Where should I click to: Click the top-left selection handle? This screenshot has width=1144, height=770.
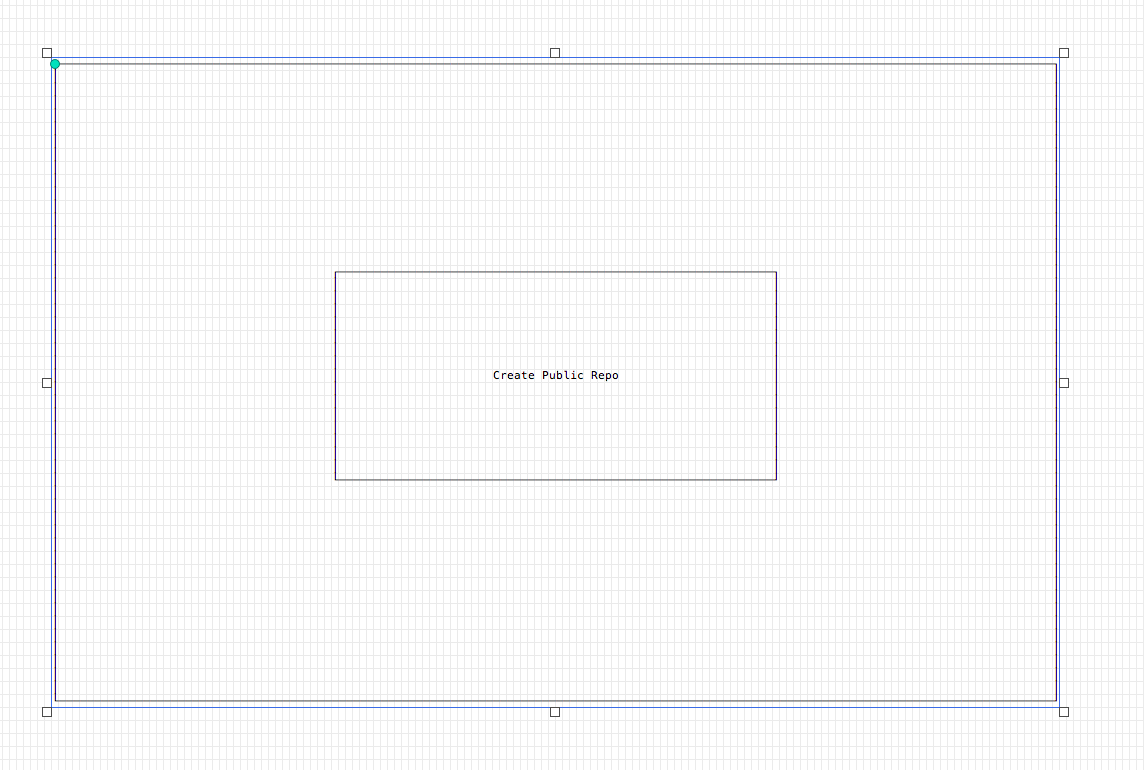point(47,51)
